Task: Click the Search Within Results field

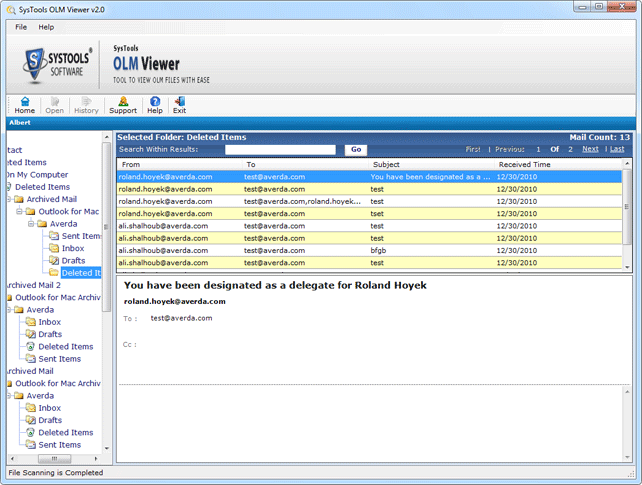Action: (x=280, y=149)
